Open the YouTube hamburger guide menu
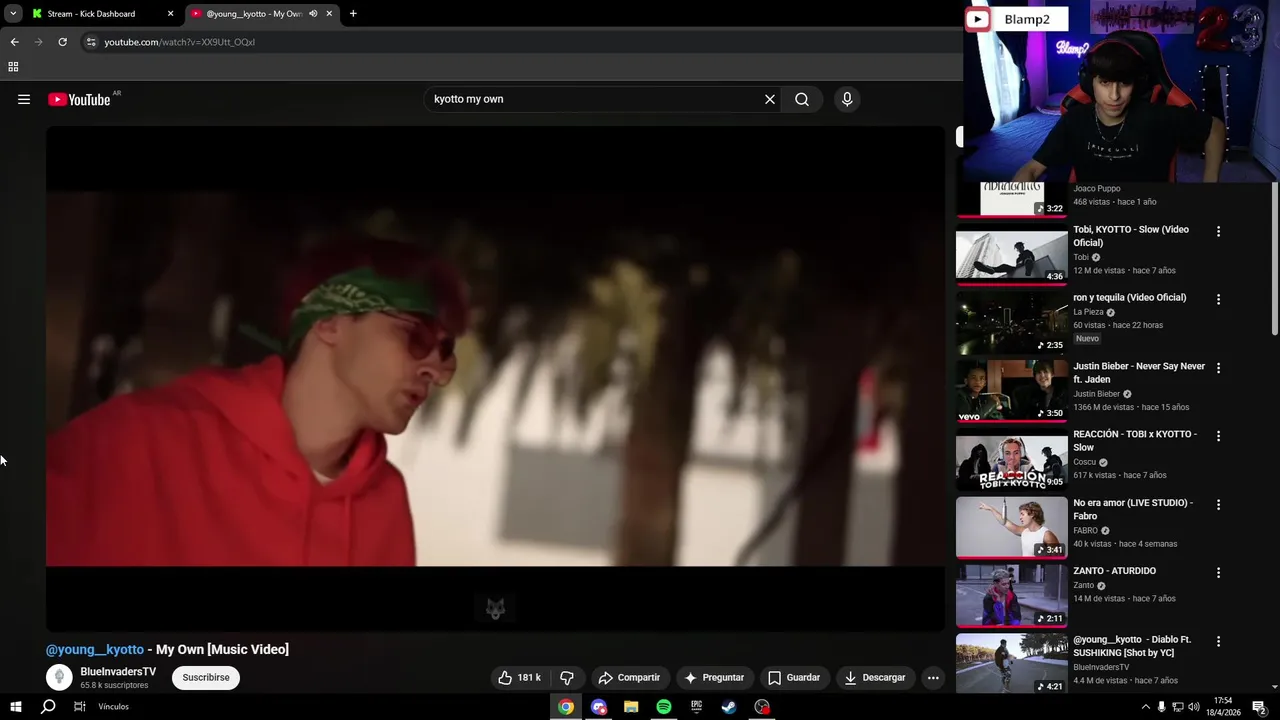Image resolution: width=1280 pixels, height=720 pixels. 24,99
